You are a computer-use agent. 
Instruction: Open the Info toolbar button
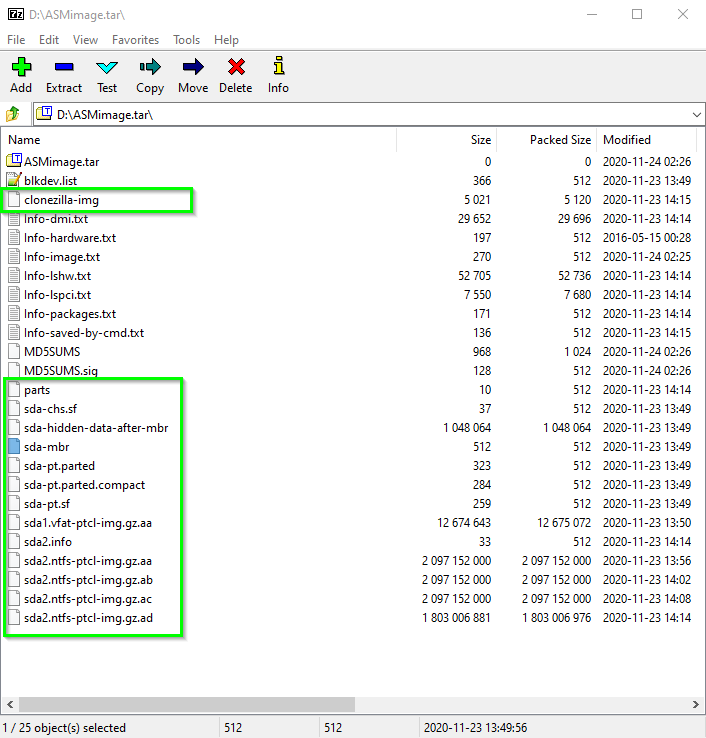point(279,75)
